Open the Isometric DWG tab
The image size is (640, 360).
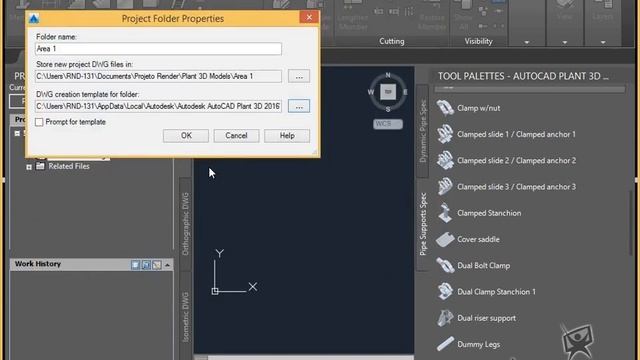(185, 317)
